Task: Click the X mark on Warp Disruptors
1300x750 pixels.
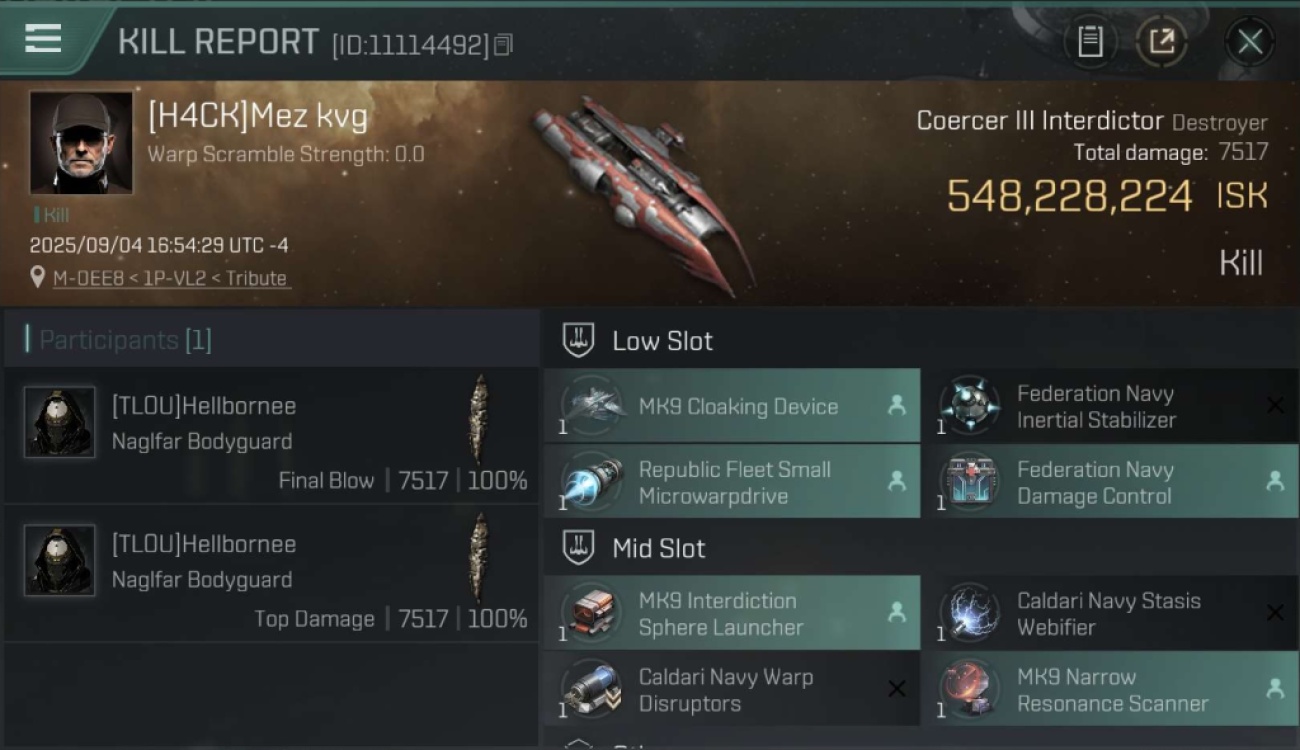Action: click(897, 689)
